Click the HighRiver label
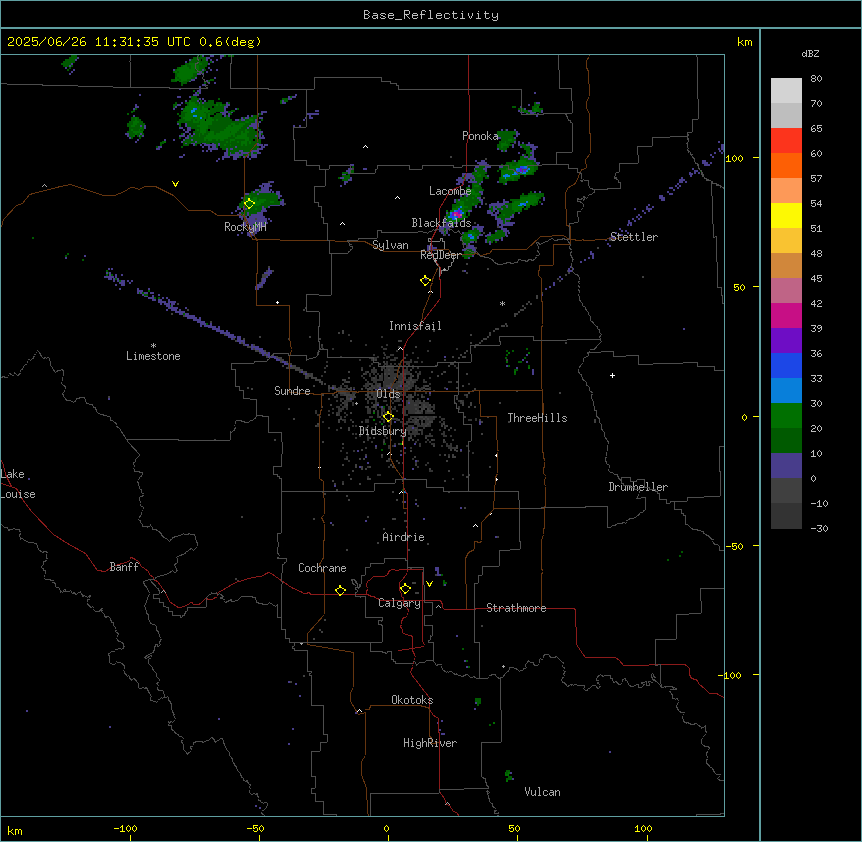Image resolution: width=862 pixels, height=842 pixels. (430, 743)
